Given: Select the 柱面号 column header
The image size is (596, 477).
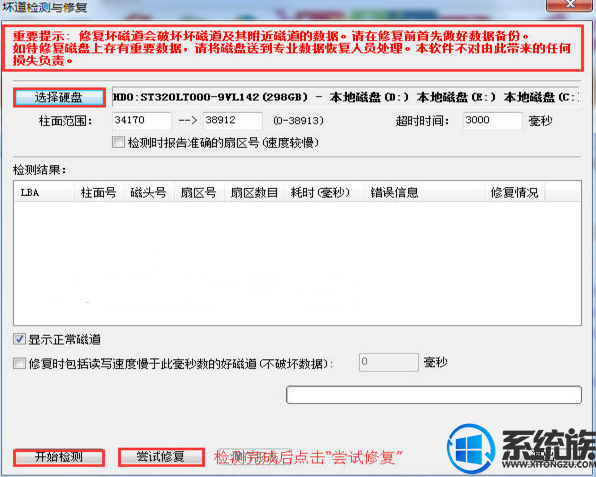Looking at the screenshot, I should pos(99,192).
